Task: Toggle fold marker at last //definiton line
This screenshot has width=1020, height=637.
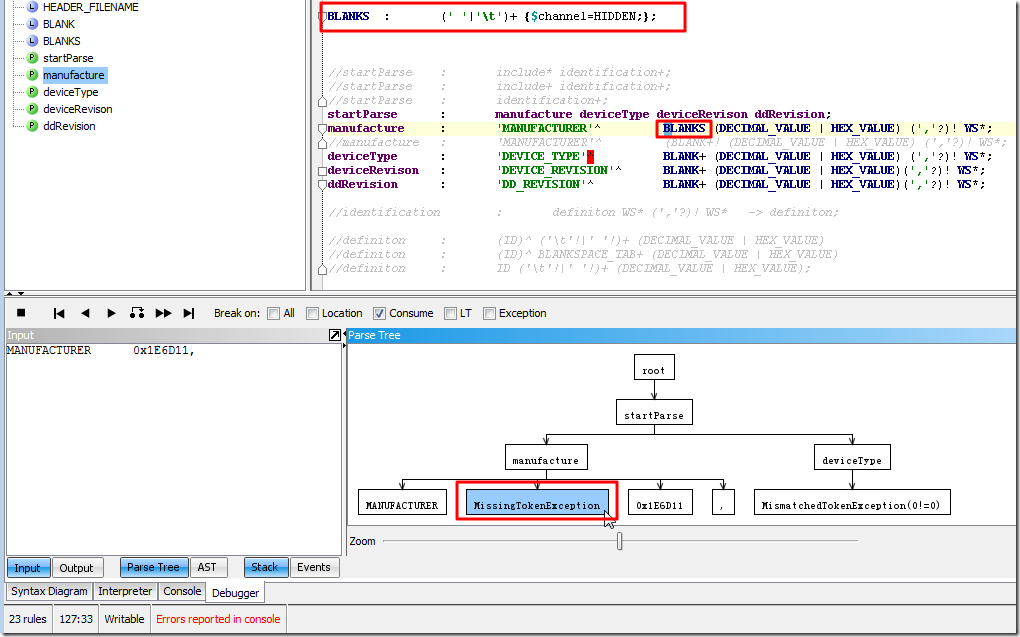Action: tap(322, 269)
